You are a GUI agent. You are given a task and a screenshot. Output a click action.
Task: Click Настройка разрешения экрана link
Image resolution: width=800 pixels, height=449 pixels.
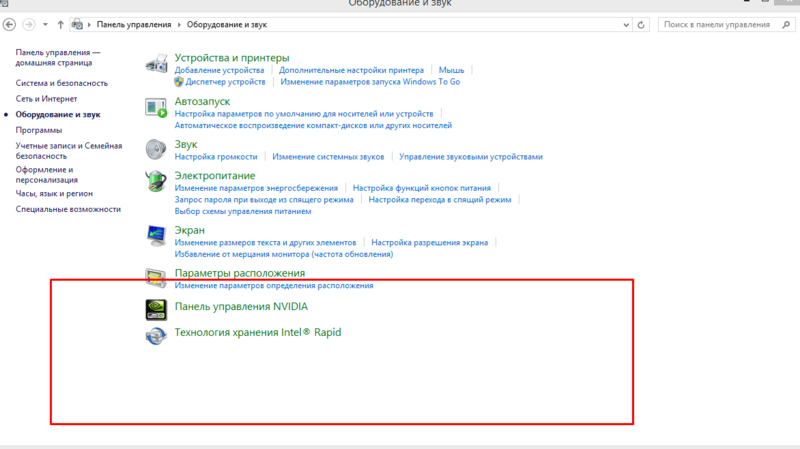pos(430,242)
